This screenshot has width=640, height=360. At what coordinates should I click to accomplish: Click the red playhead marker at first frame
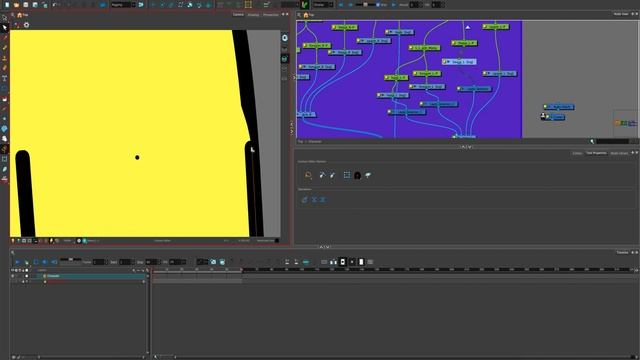(x=153, y=270)
